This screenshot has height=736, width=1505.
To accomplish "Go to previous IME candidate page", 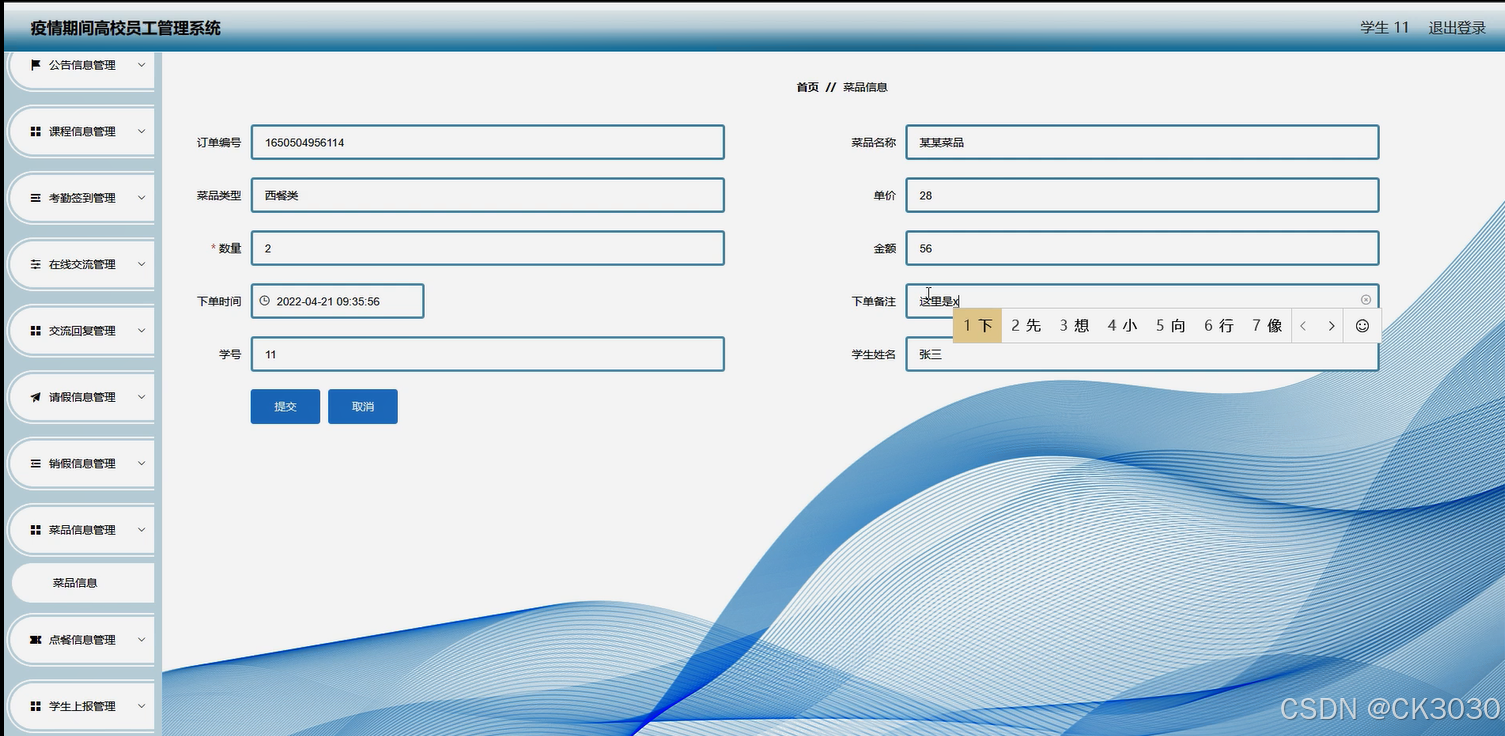I will tap(1303, 326).
